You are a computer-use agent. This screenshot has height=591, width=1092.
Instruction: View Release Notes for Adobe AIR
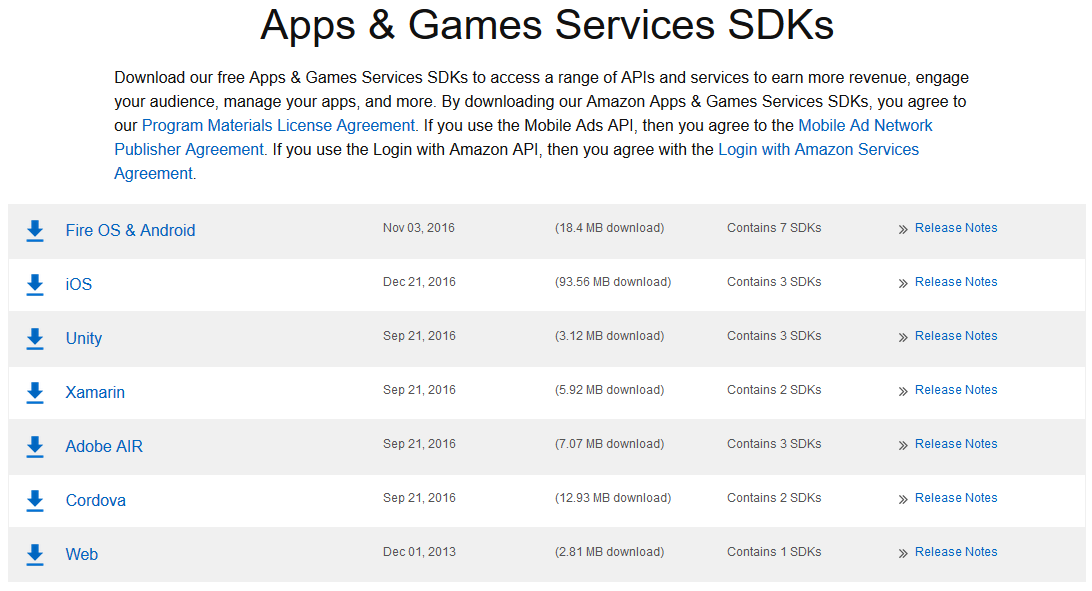[x=956, y=444]
